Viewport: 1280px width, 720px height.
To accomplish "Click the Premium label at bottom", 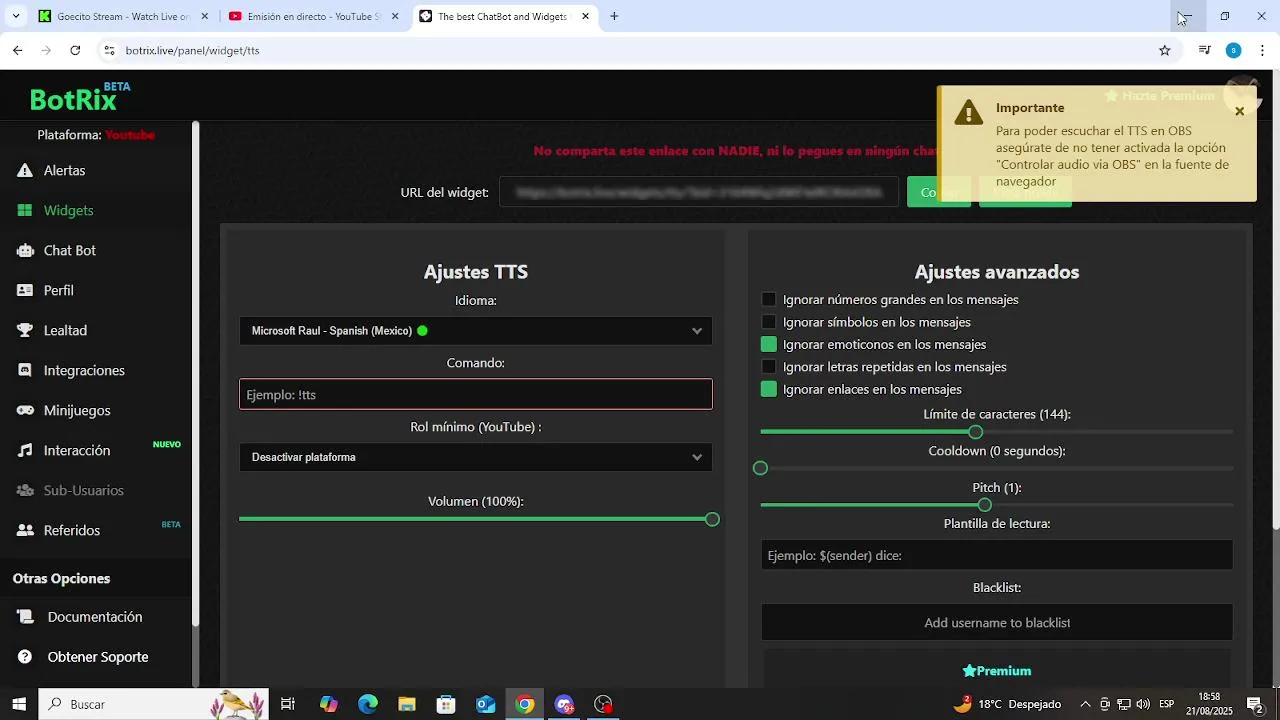I will coord(997,671).
